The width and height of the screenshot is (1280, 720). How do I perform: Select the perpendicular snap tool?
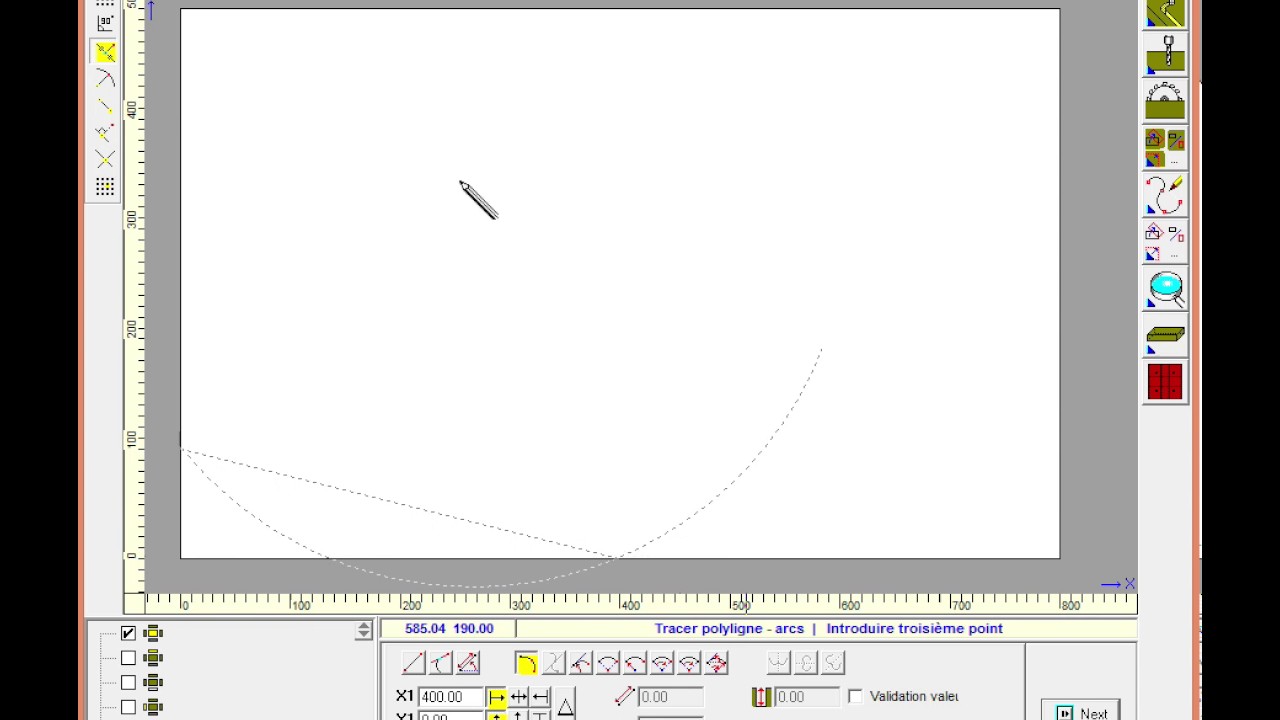105,133
